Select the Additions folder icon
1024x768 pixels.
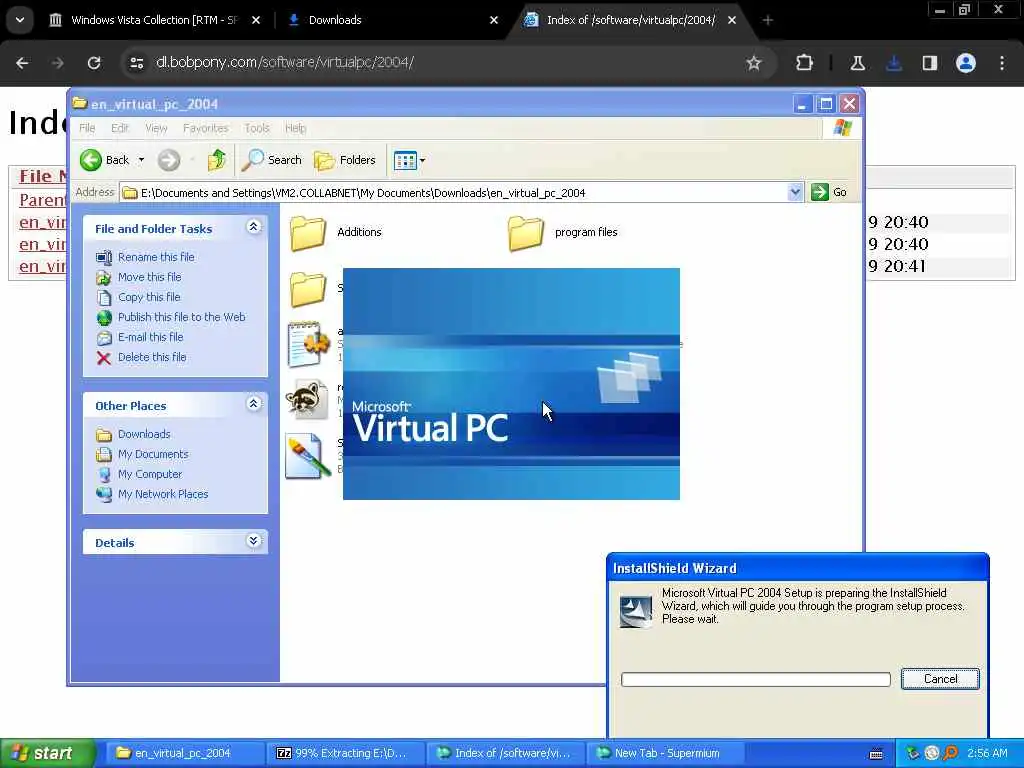[308, 233]
